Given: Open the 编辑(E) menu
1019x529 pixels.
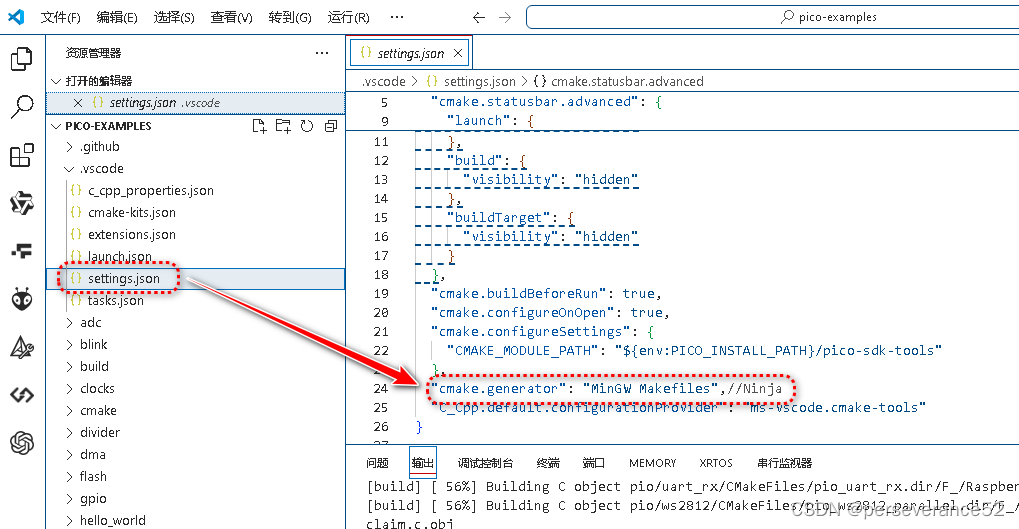Looking at the screenshot, I should tap(117, 18).
